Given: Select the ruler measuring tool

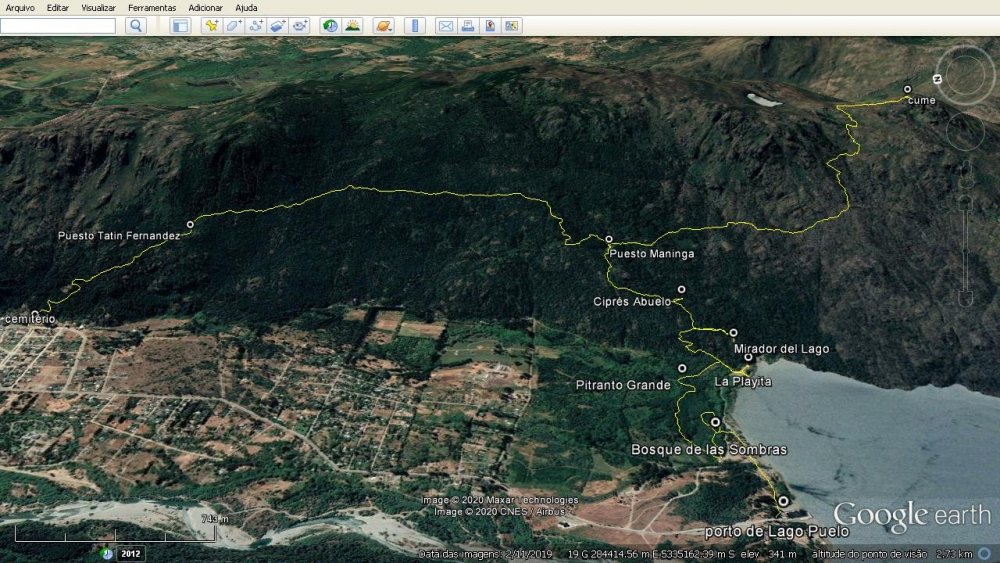Looking at the screenshot, I should [x=414, y=26].
